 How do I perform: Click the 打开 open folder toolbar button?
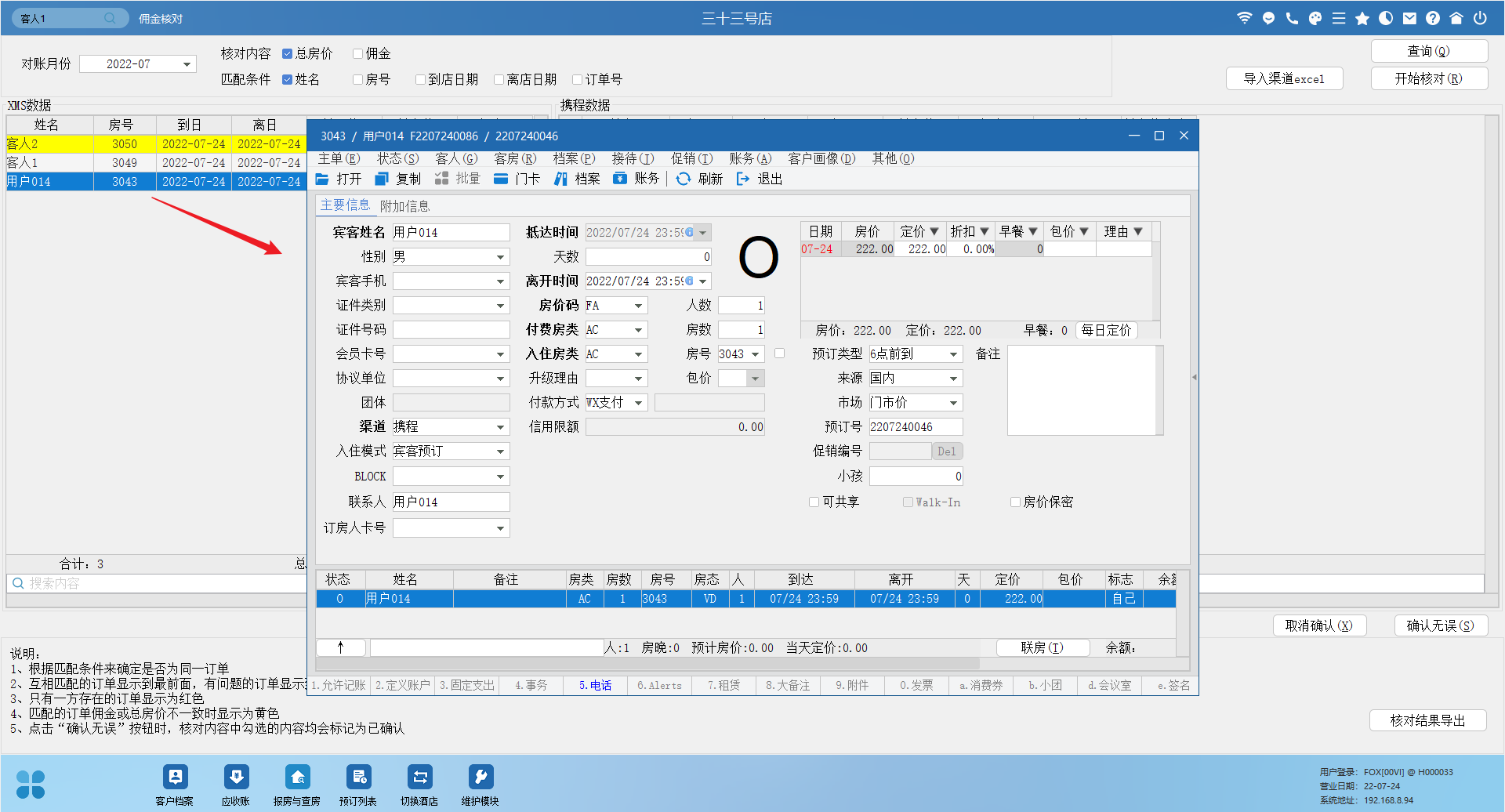pyautogui.click(x=339, y=179)
